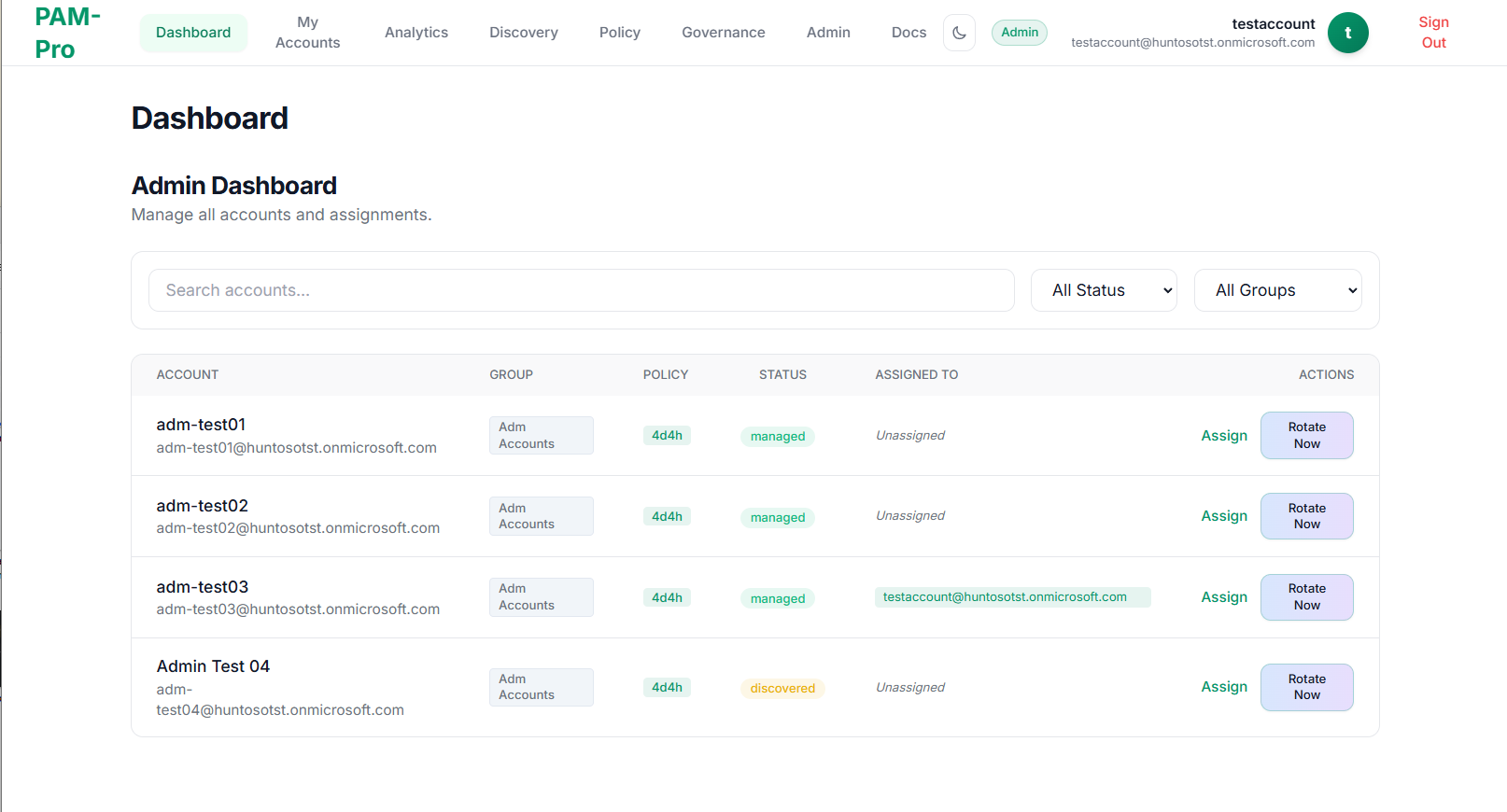This screenshot has width=1507, height=812.
Task: Click the STATUS column header
Action: click(782, 375)
